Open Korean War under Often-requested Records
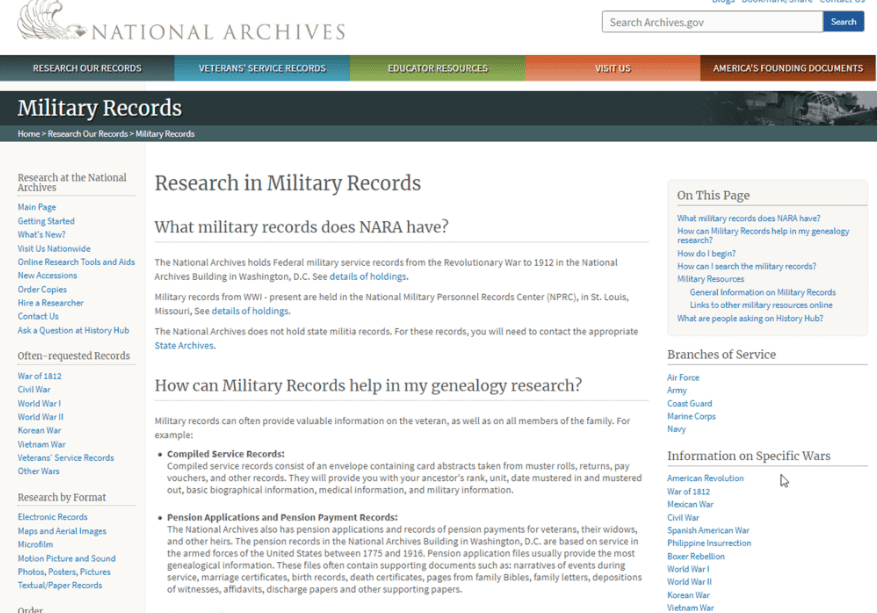 point(39,430)
